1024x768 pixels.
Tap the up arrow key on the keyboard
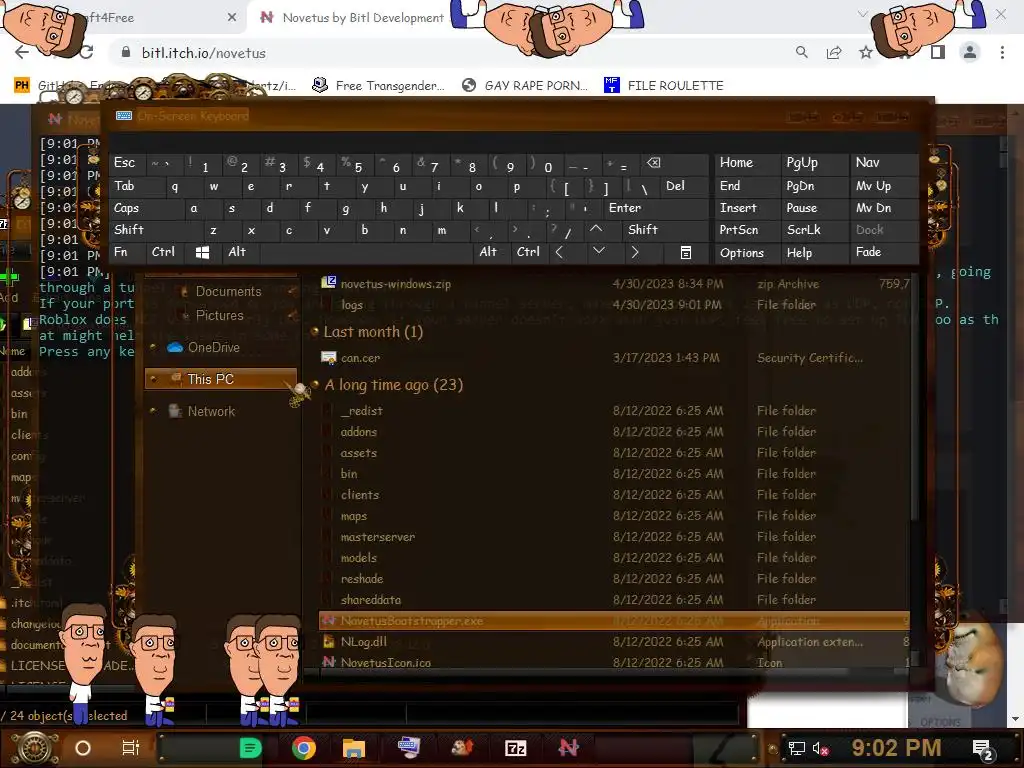(596, 229)
